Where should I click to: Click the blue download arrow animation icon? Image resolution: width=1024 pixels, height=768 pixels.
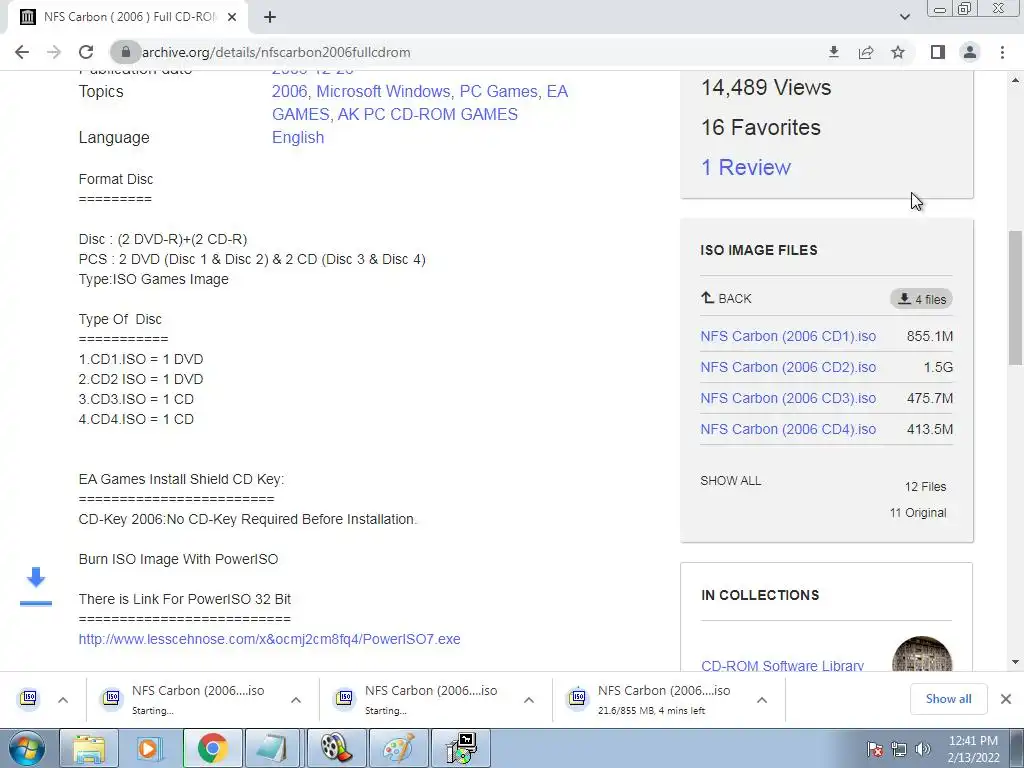point(36,586)
